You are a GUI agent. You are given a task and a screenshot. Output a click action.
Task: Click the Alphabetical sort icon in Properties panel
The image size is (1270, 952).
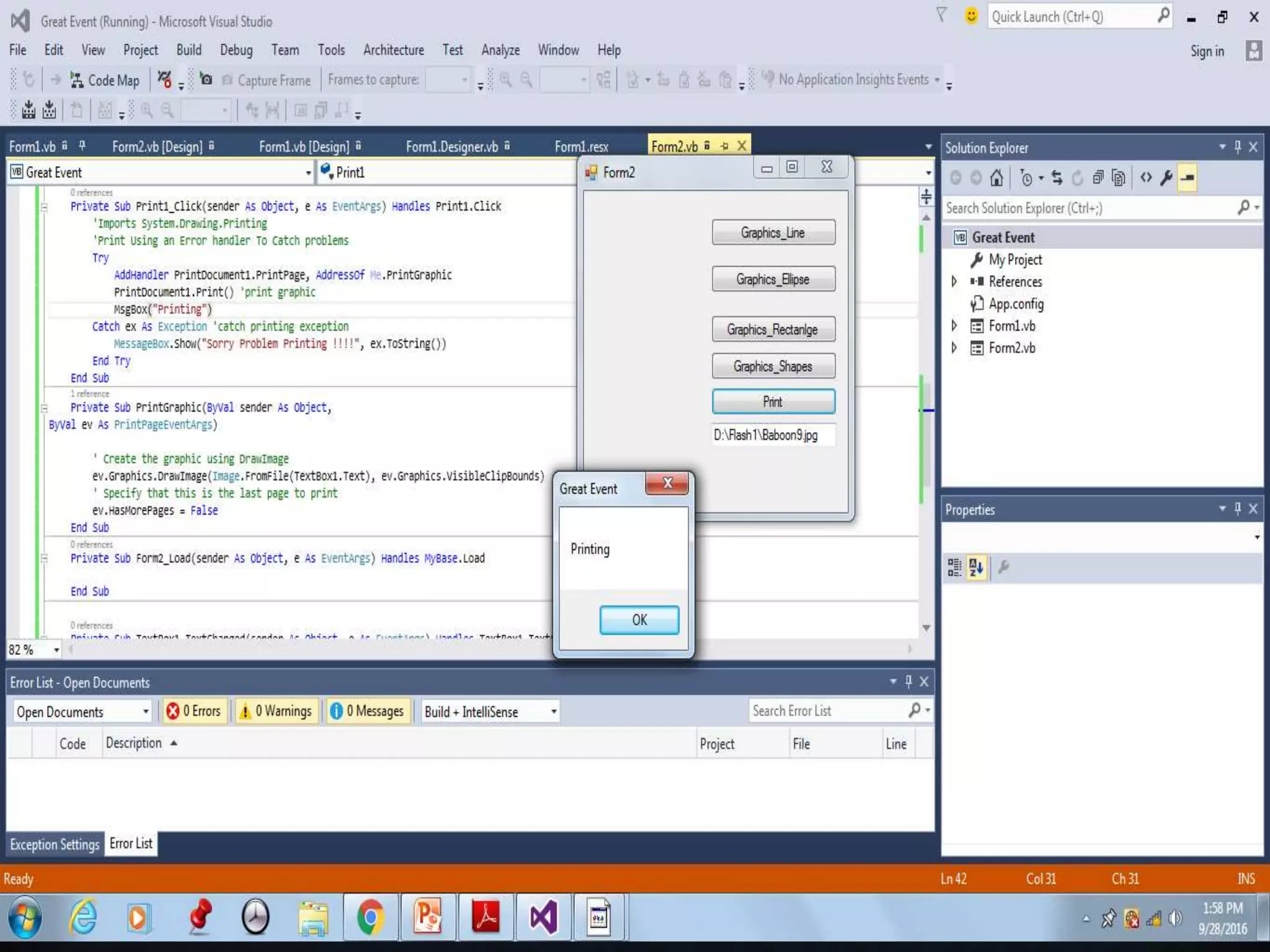click(x=976, y=567)
